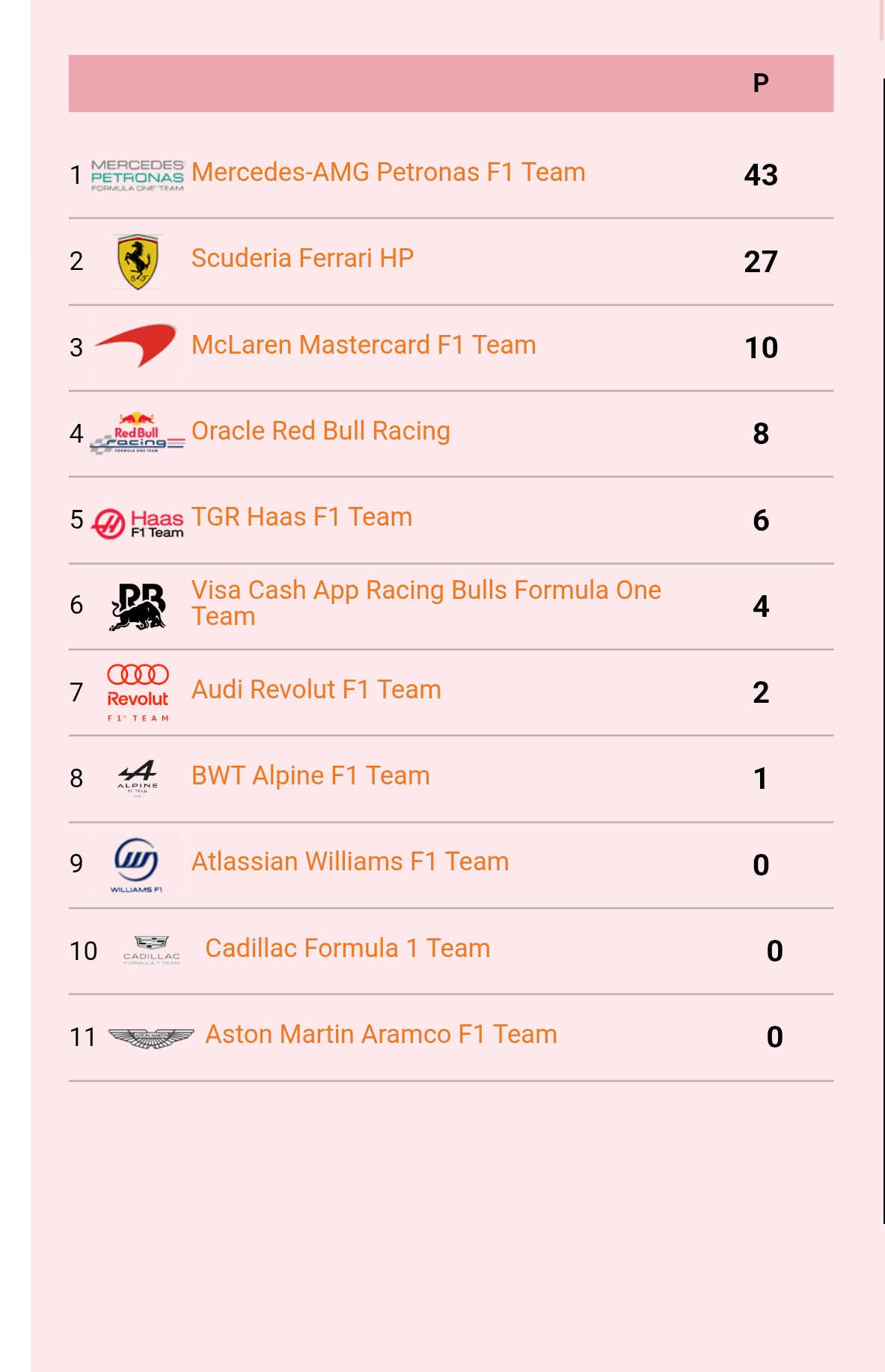Click the P points column header

point(761,83)
